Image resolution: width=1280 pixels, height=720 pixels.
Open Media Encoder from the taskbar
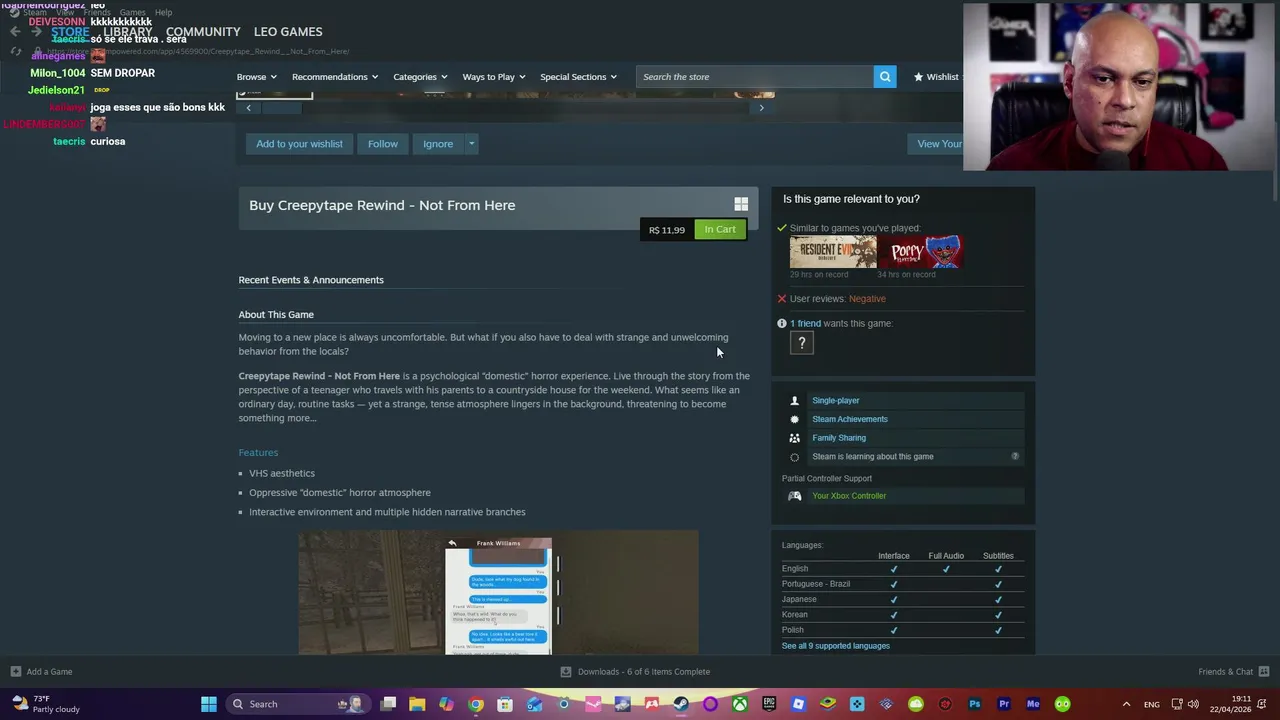tap(1033, 704)
